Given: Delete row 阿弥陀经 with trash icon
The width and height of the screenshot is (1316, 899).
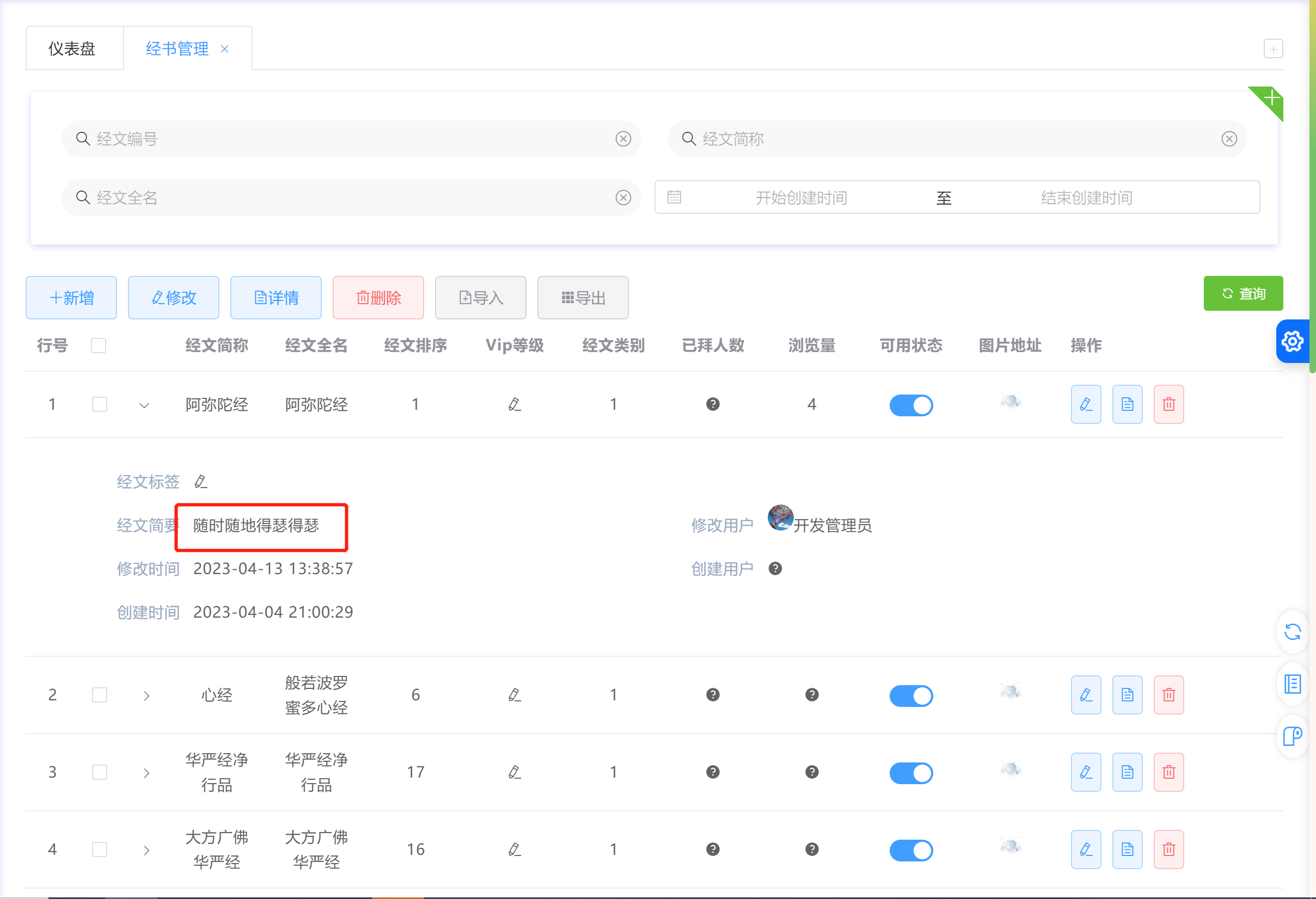Looking at the screenshot, I should pos(1169,404).
